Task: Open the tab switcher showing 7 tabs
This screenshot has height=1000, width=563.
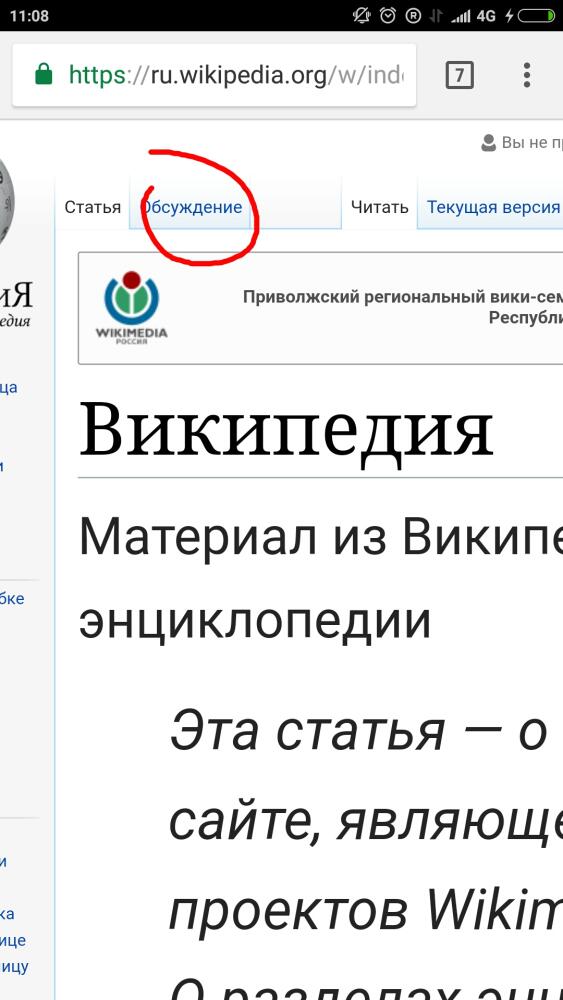Action: point(459,76)
